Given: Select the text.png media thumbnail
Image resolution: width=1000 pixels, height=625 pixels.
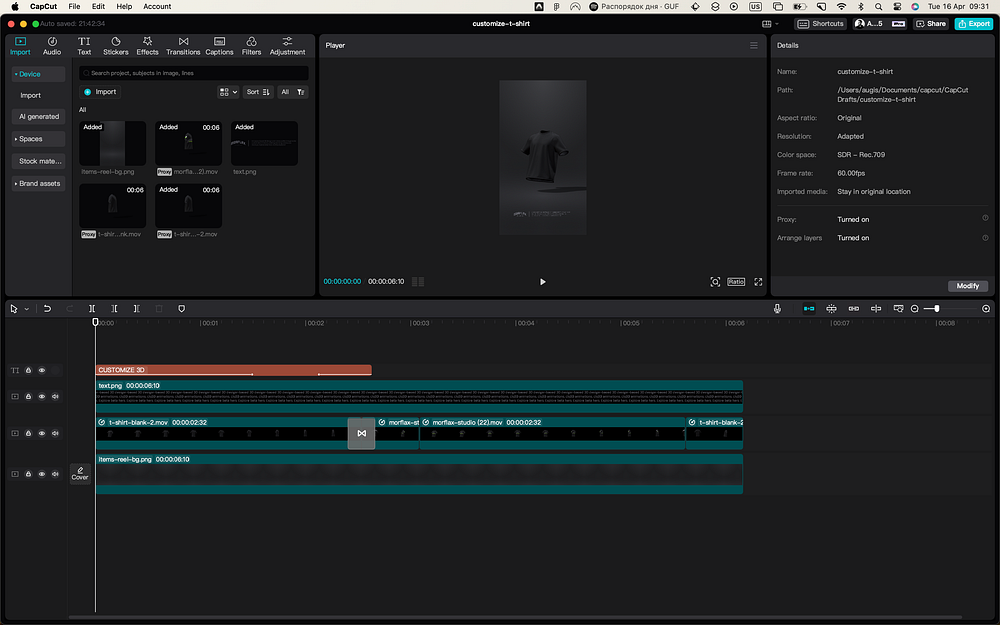Looking at the screenshot, I should [x=264, y=144].
